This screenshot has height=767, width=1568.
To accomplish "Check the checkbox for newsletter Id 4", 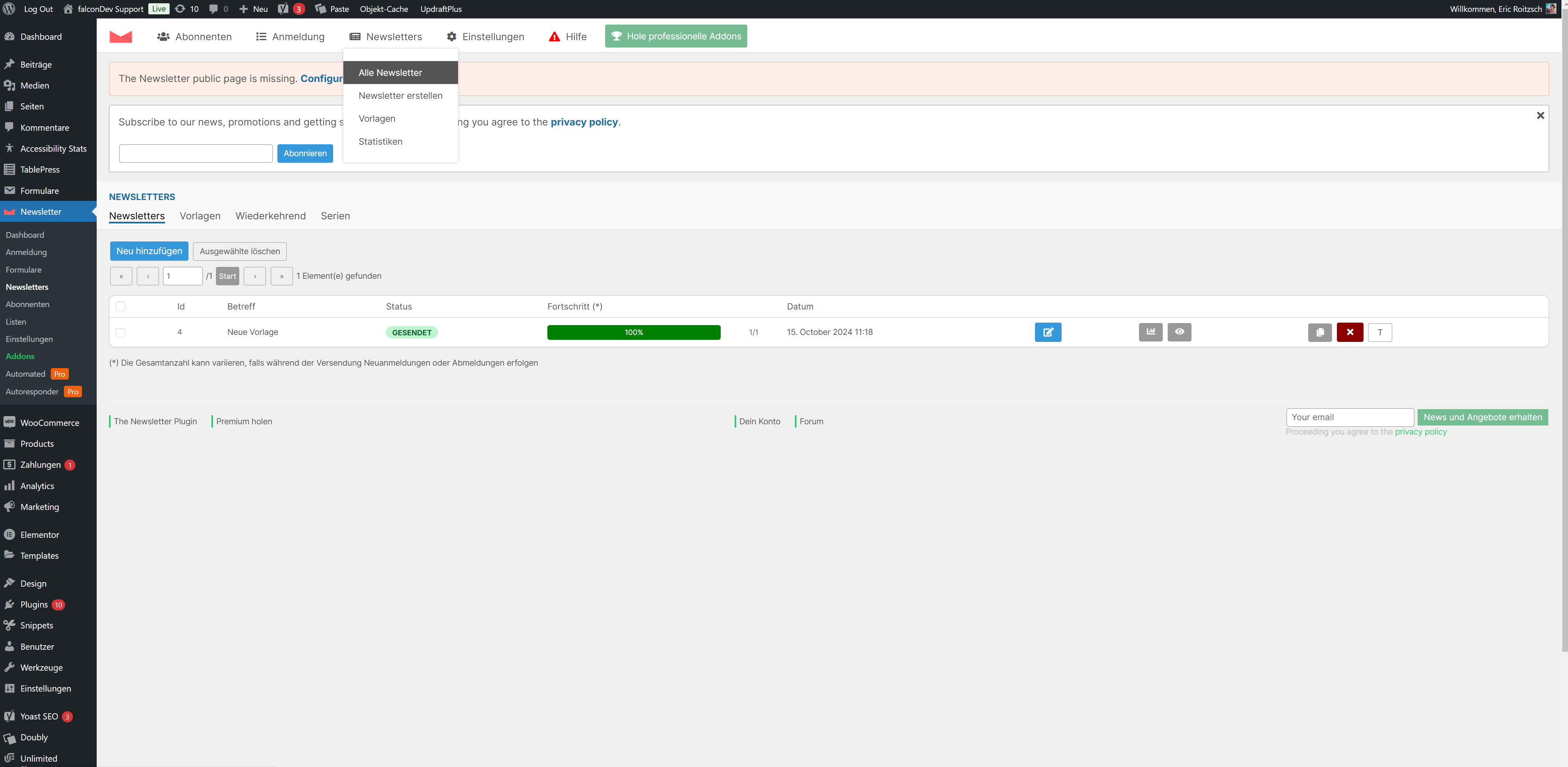I will pos(120,332).
